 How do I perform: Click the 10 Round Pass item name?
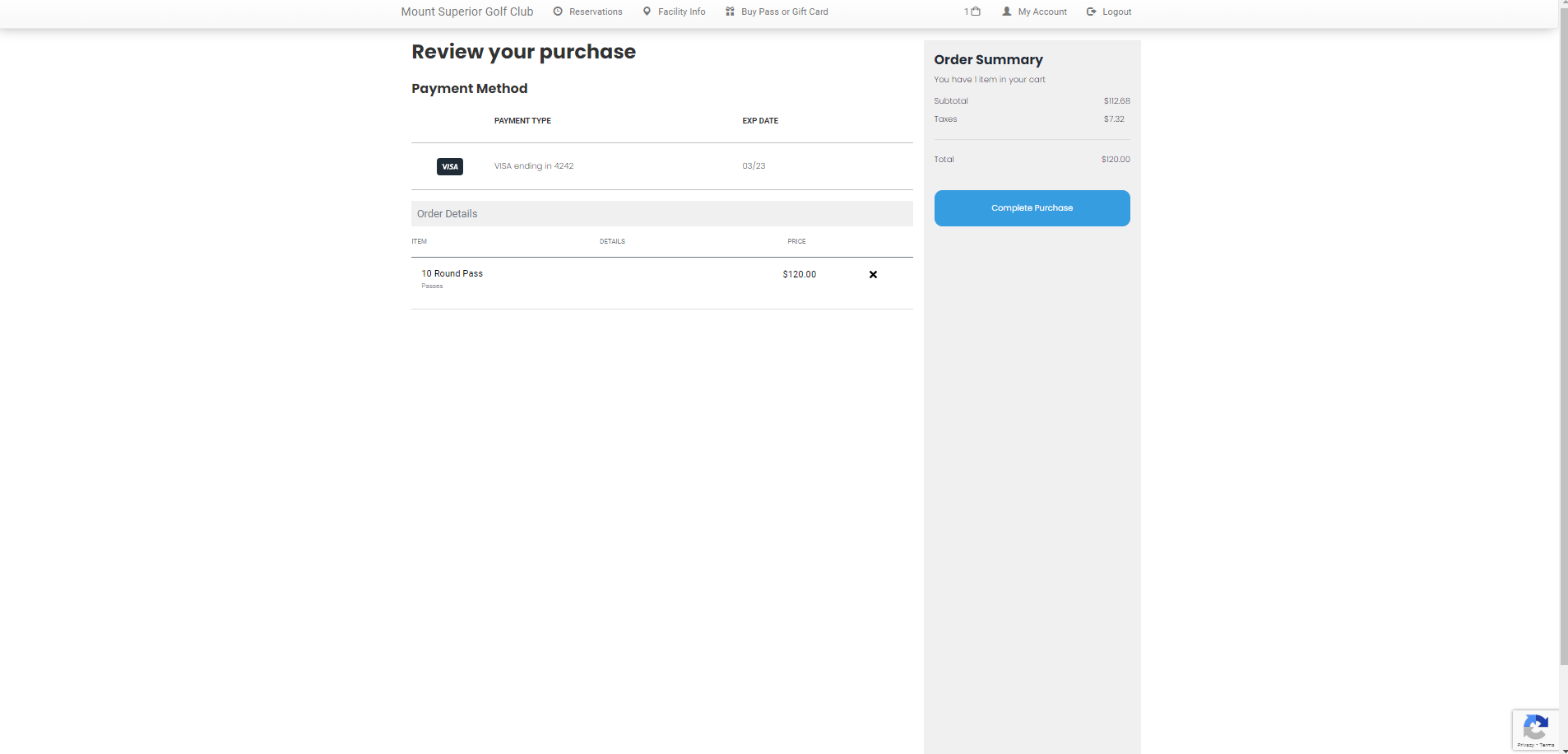pyautogui.click(x=452, y=273)
